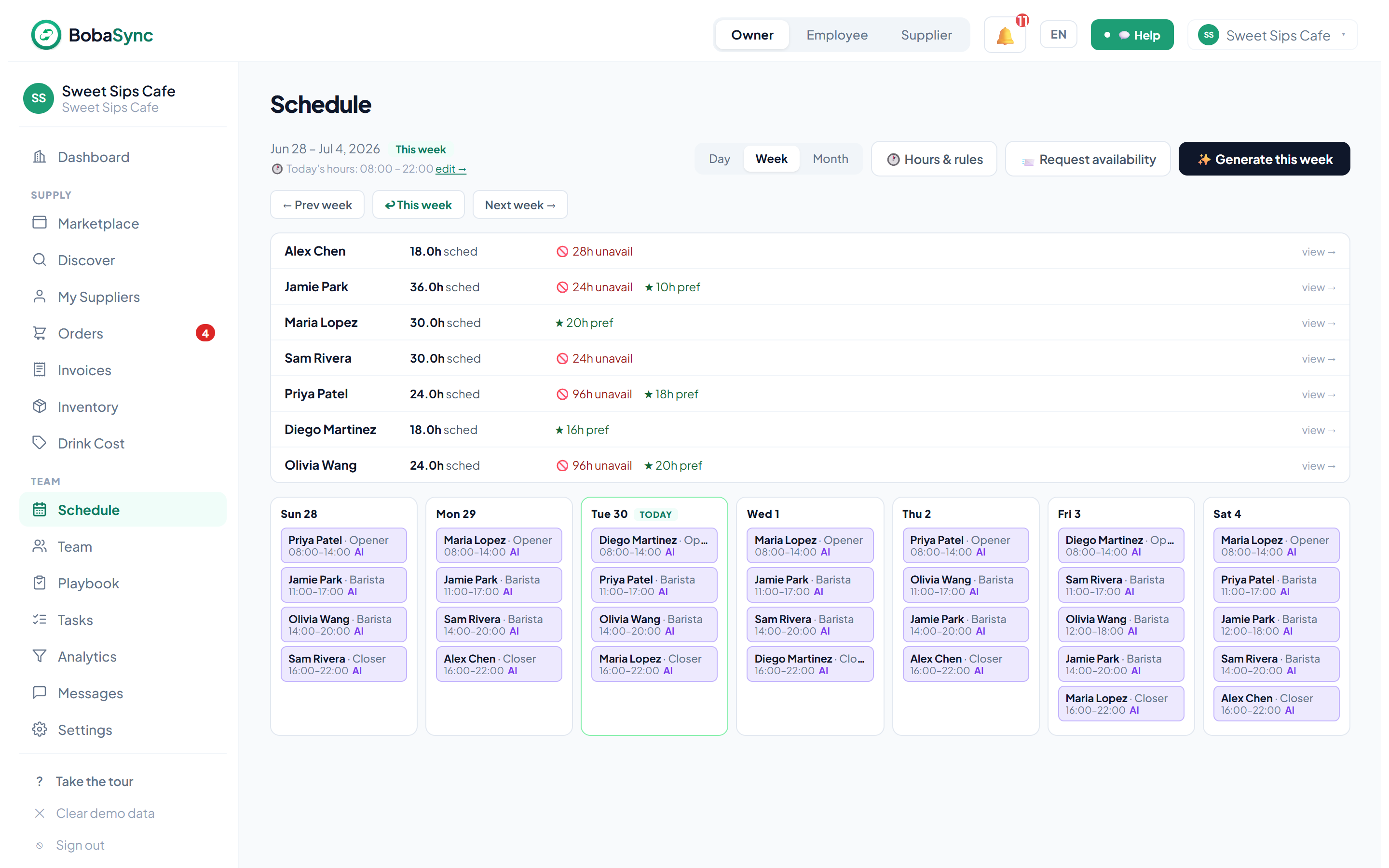Open the Playbook page
Screen dimensions: 1389x868
[x=123, y=583]
